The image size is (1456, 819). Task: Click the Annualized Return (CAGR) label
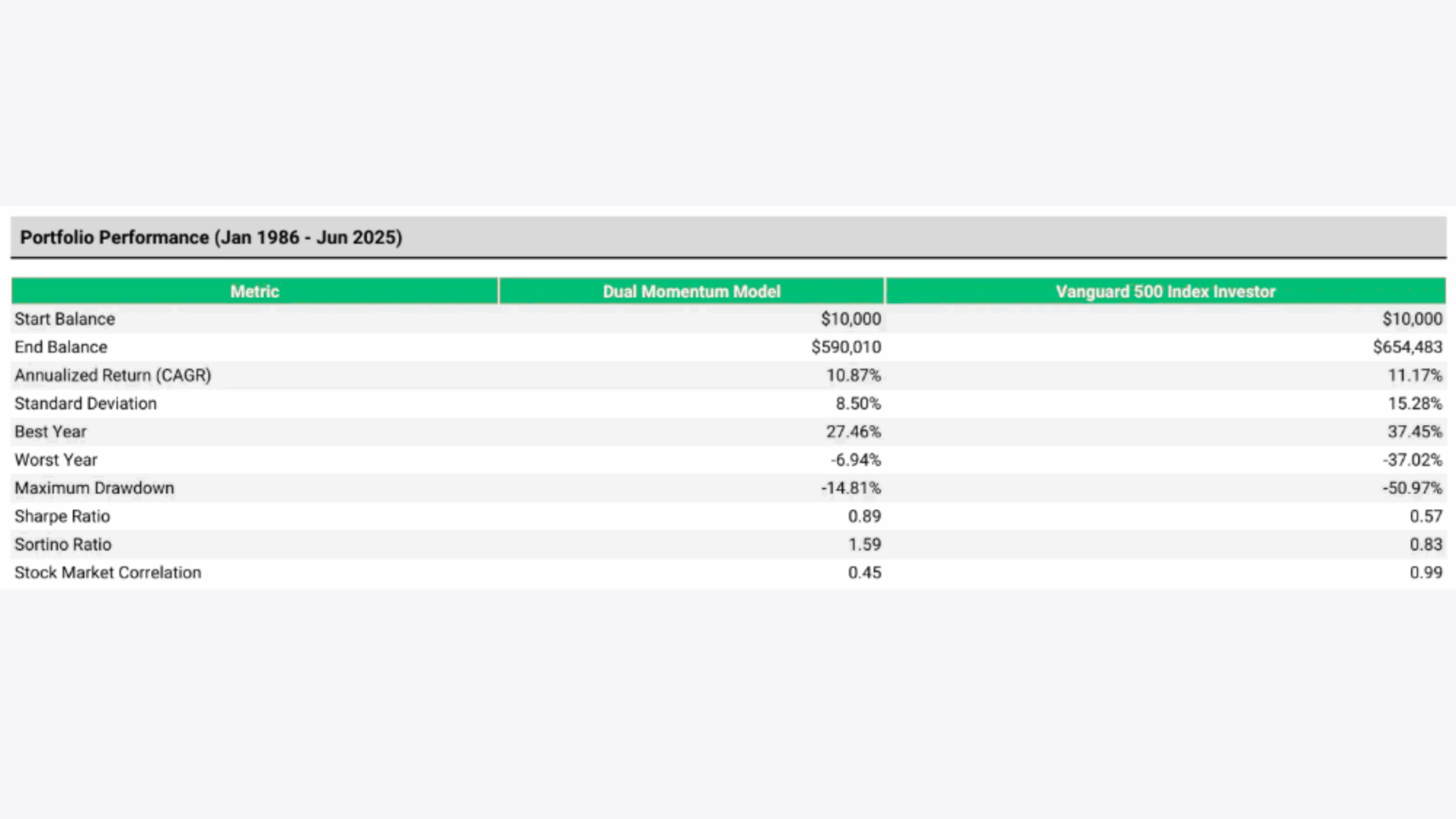(113, 375)
